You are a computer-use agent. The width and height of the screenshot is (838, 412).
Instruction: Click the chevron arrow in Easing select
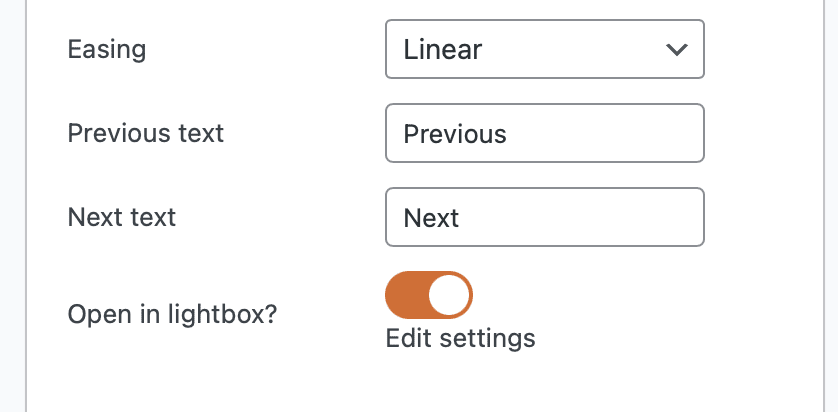676,49
